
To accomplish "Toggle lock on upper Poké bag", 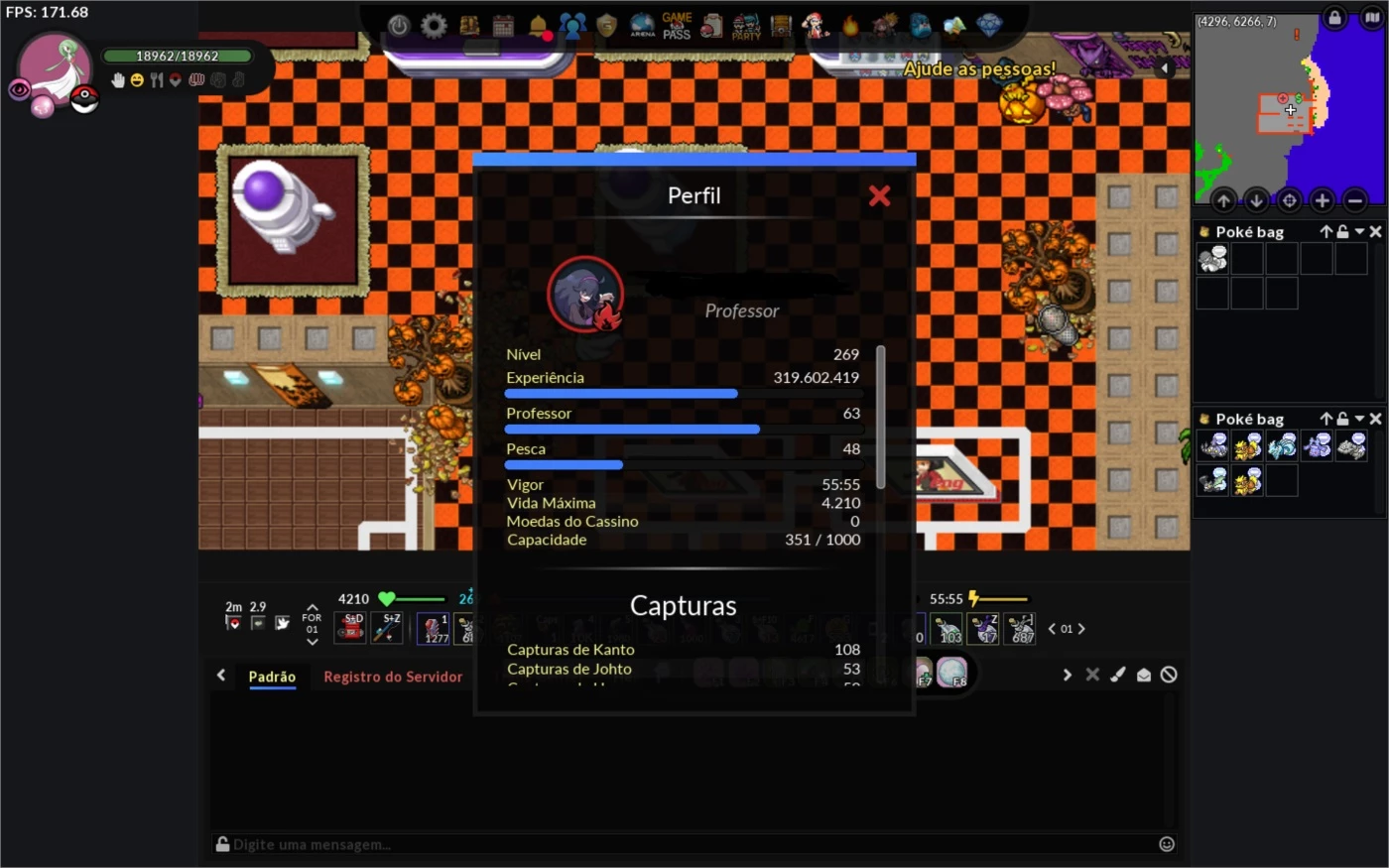I will pyautogui.click(x=1342, y=231).
